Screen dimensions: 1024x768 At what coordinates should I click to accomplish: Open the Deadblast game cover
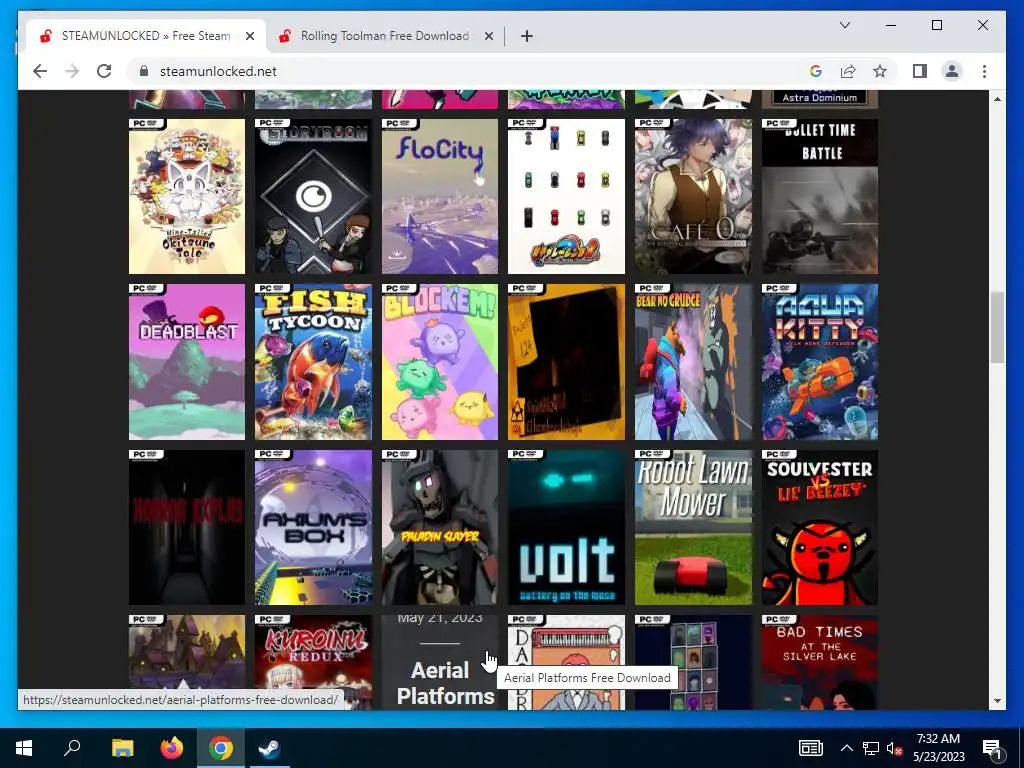(x=187, y=361)
